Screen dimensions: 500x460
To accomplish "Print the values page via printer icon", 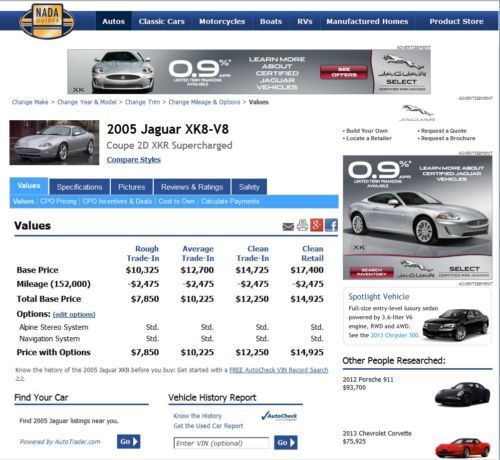I will [302, 225].
